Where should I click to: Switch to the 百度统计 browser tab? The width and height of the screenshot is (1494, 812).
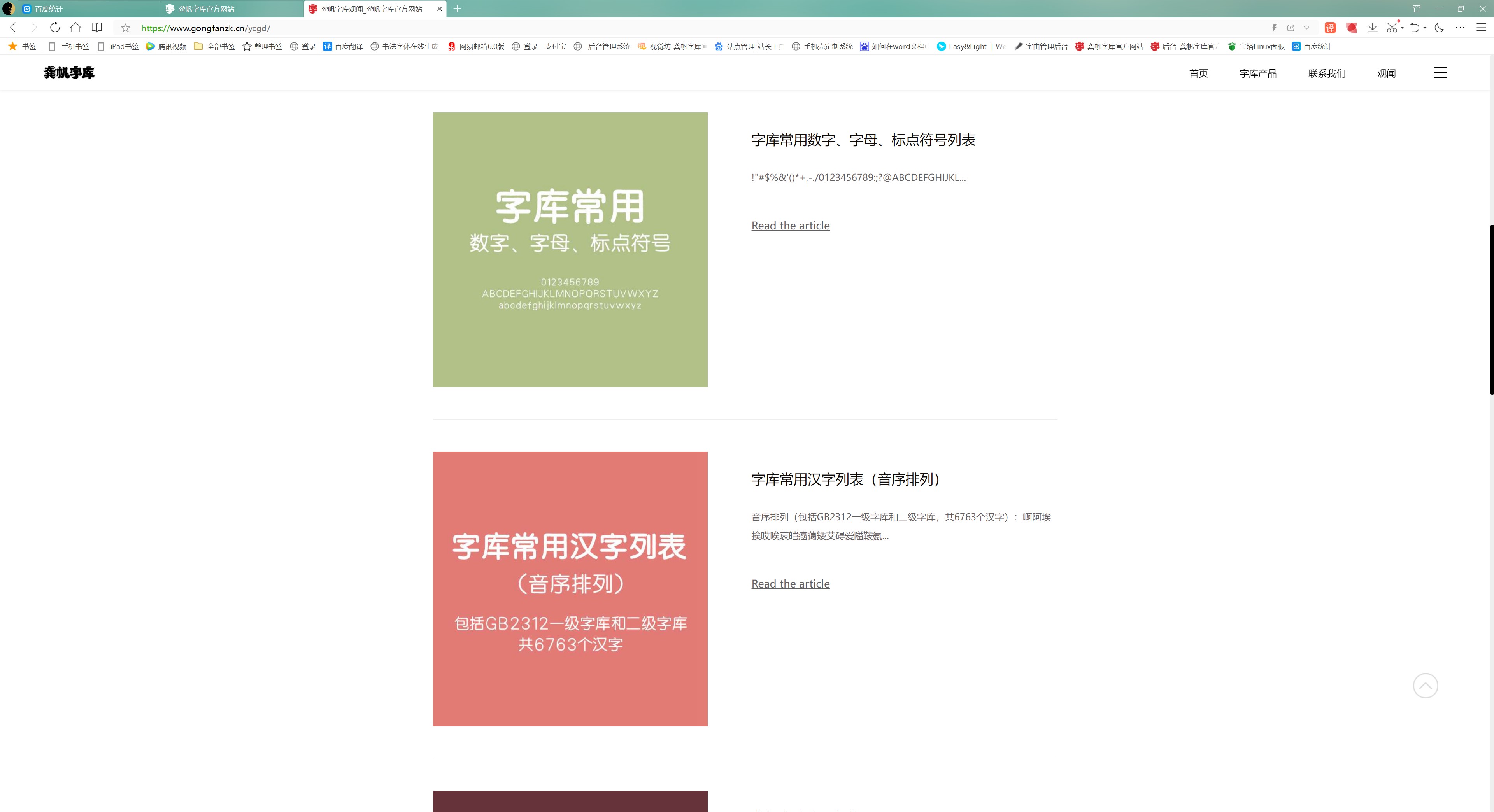[87, 9]
